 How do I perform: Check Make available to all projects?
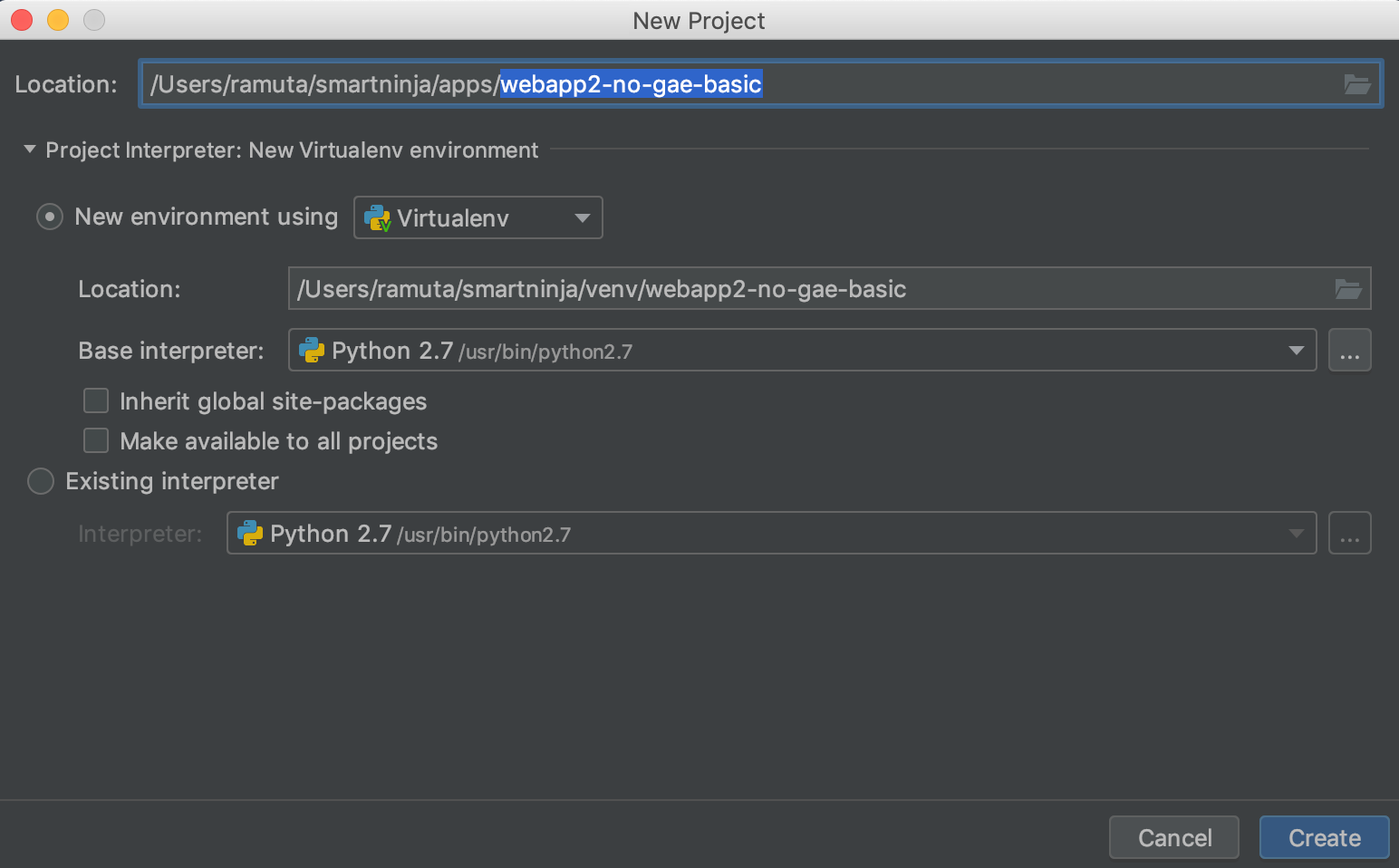tap(96, 440)
